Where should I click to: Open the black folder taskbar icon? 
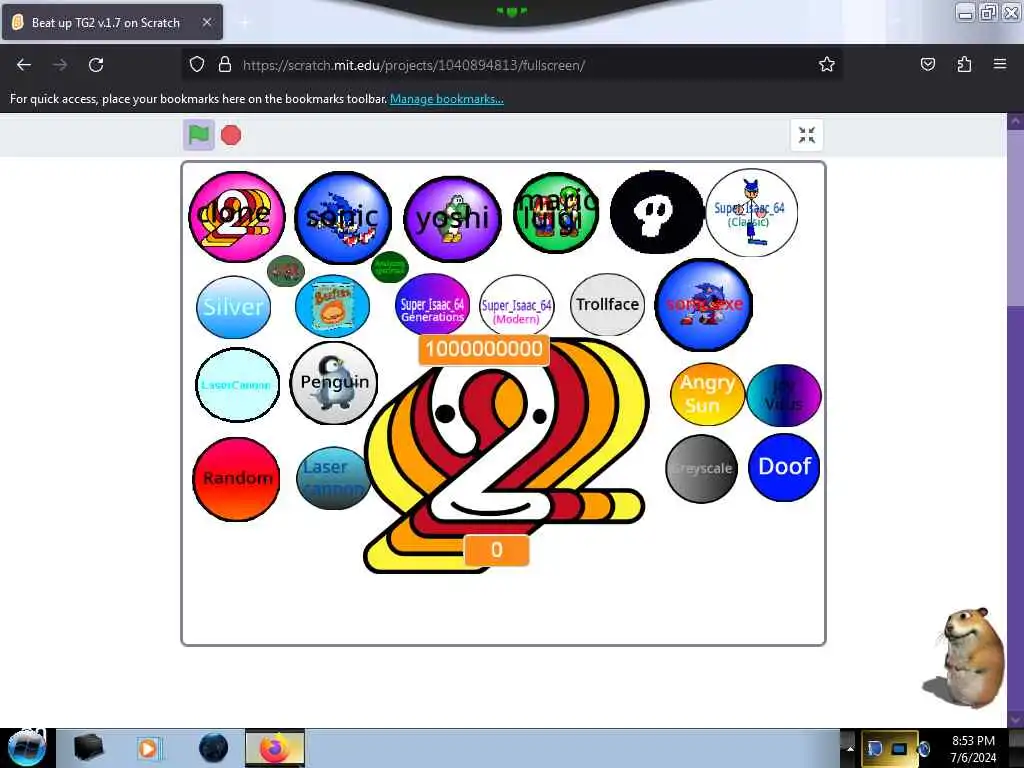pos(88,748)
